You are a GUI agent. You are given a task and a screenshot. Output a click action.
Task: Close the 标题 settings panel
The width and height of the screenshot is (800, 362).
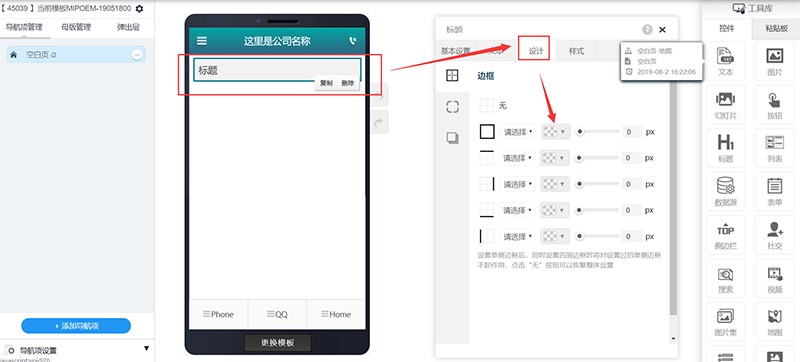[x=662, y=30]
